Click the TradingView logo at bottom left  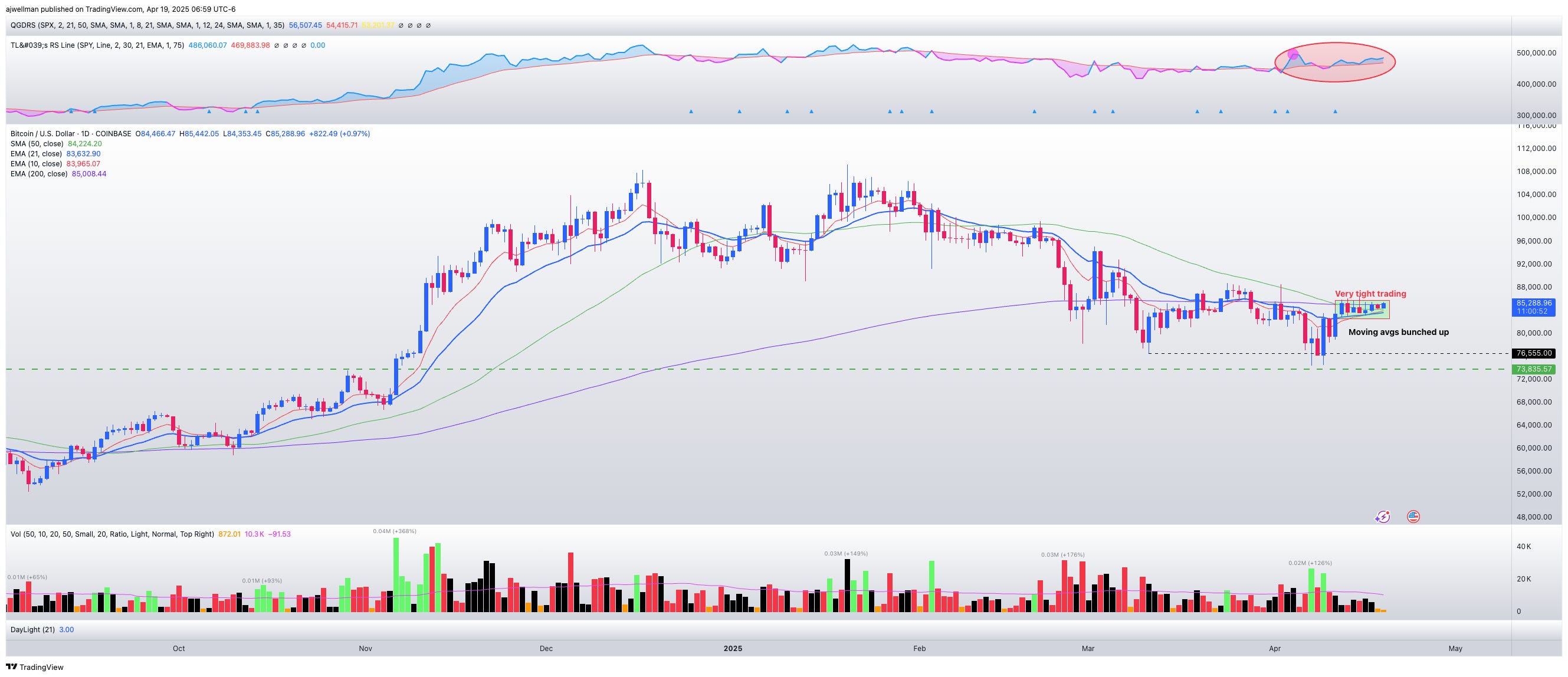pyautogui.click(x=35, y=666)
